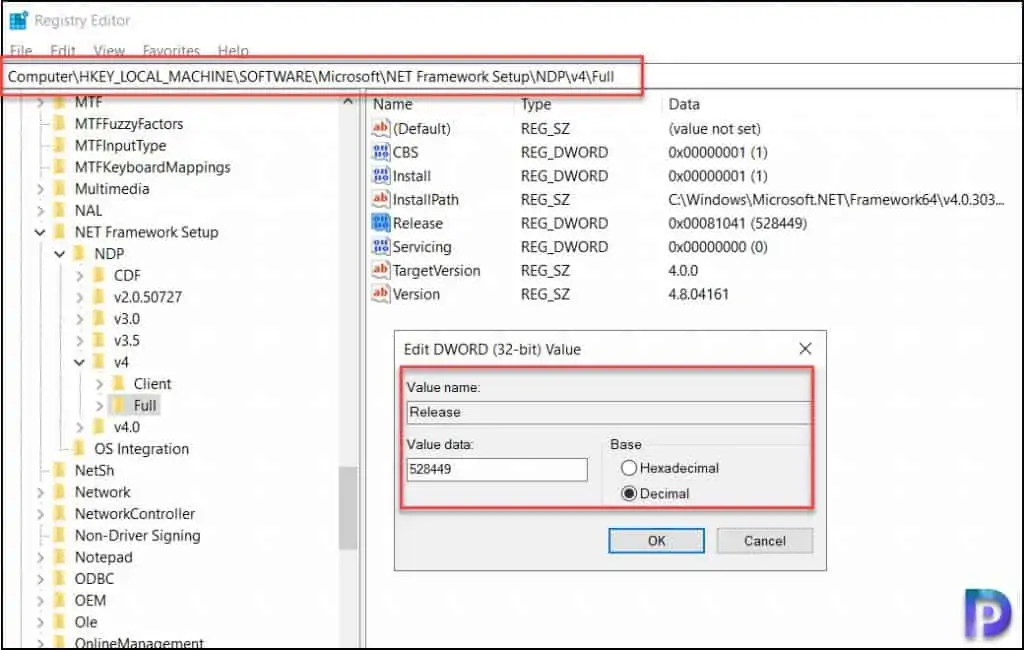Click the Version string value icon

[x=380, y=294]
